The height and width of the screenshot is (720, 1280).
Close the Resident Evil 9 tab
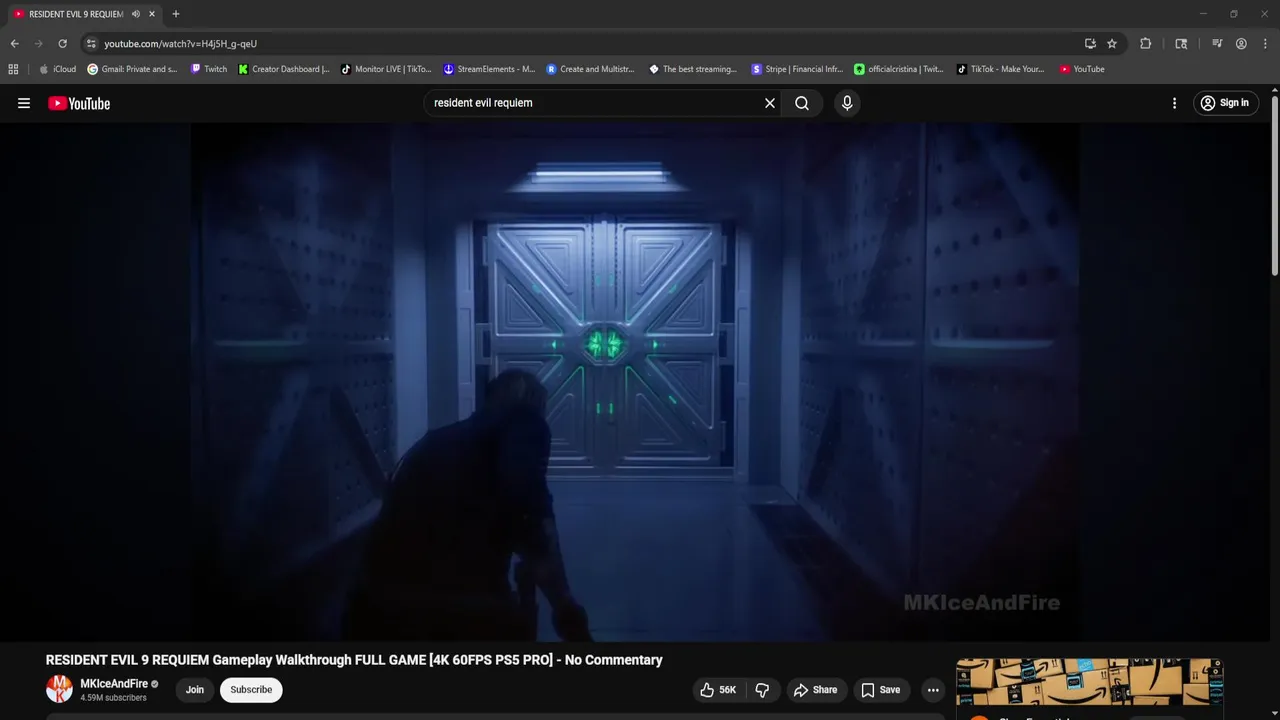click(x=152, y=14)
